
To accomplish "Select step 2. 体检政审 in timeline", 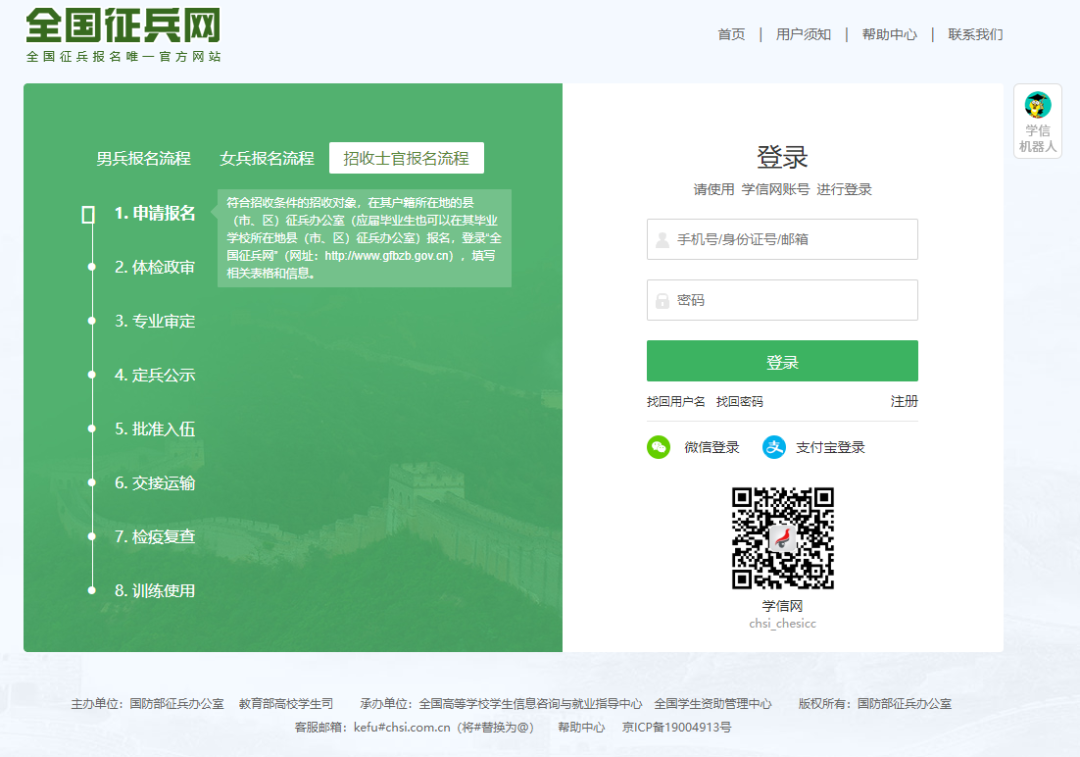I will (x=154, y=267).
